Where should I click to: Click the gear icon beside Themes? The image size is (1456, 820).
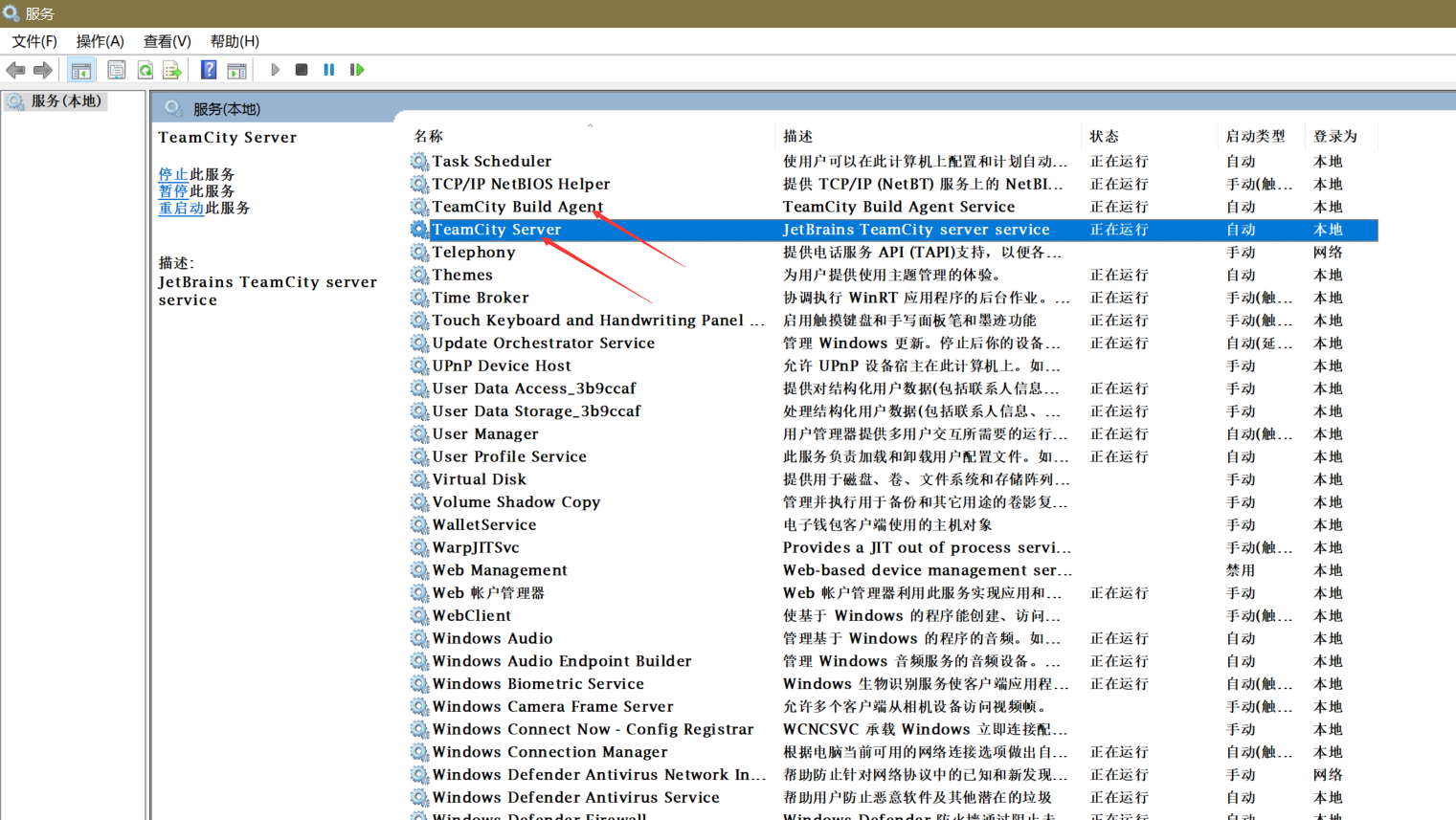(x=419, y=275)
